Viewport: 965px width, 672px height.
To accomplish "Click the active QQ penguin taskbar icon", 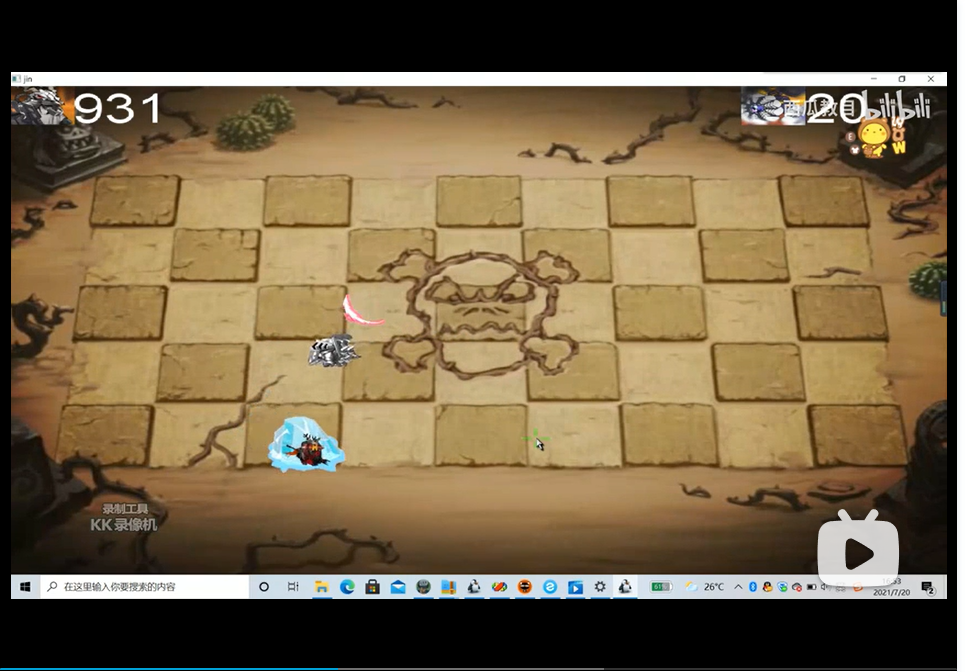I will 625,587.
